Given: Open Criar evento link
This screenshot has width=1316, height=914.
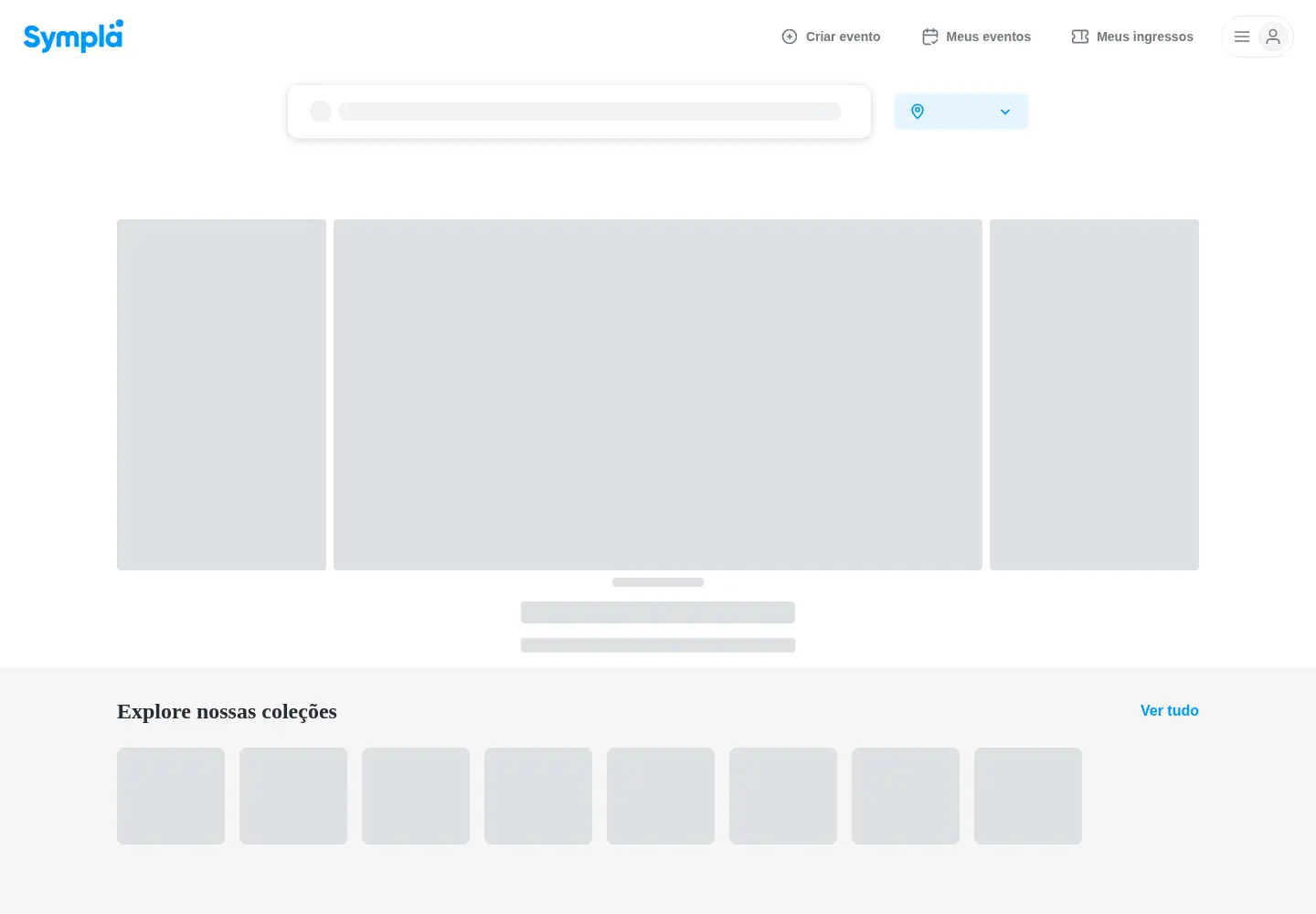Looking at the screenshot, I should [831, 37].
